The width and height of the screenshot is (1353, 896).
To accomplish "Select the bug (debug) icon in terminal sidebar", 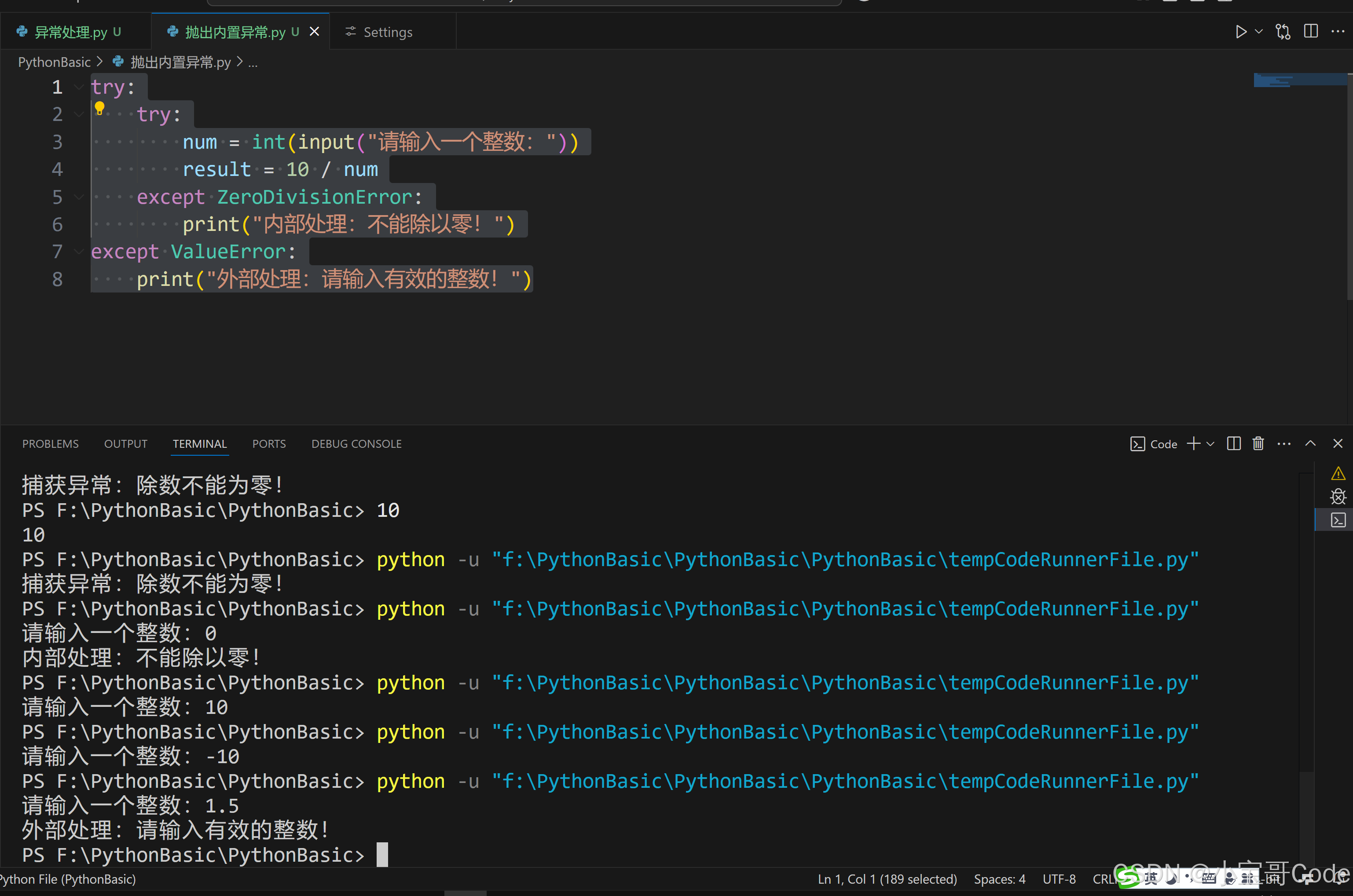I will (1339, 497).
